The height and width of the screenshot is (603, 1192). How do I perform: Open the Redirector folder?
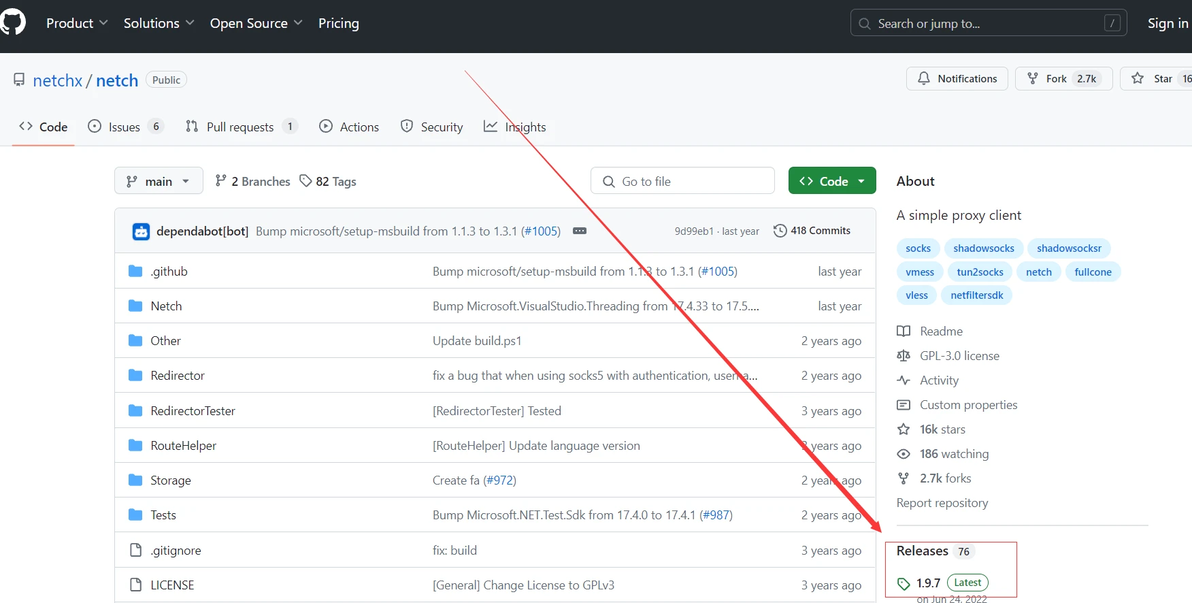(177, 376)
